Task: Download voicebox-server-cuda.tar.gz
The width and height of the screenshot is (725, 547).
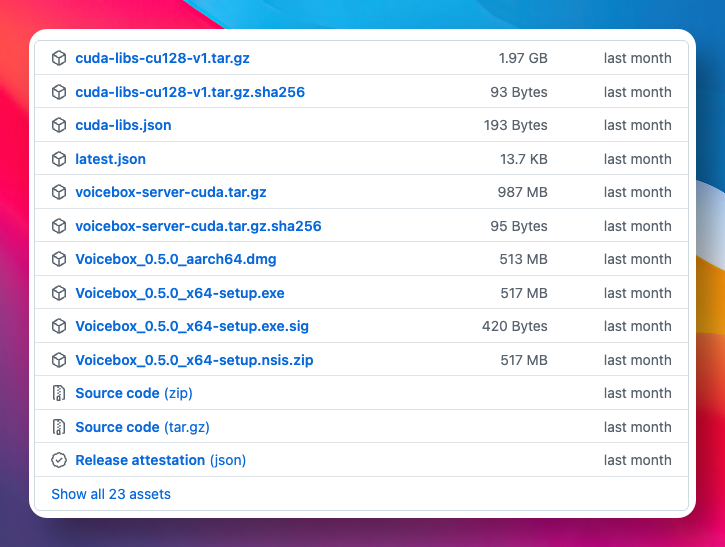Action: tap(171, 192)
